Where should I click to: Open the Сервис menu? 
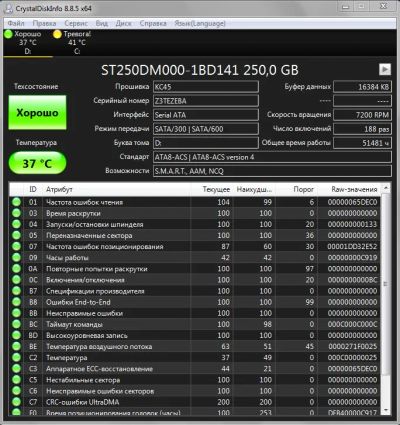pyautogui.click(x=76, y=23)
